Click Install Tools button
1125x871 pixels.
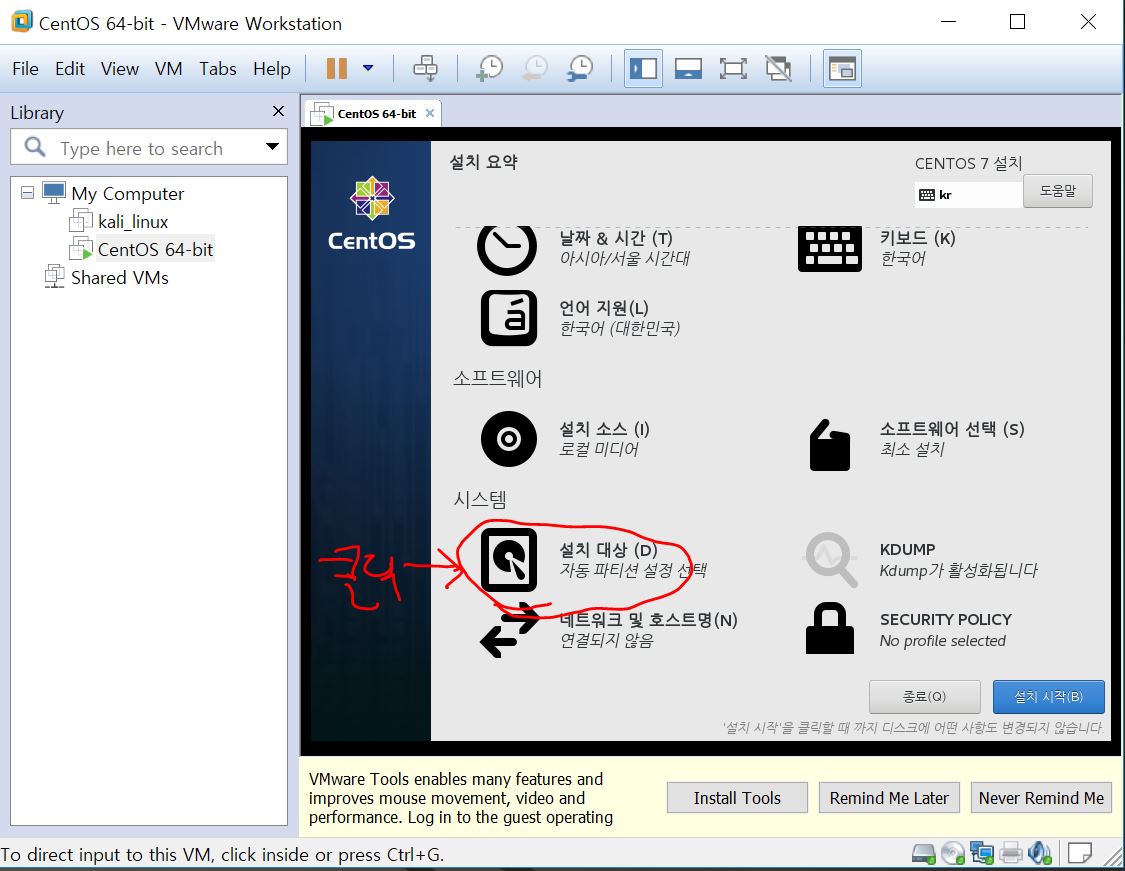737,798
